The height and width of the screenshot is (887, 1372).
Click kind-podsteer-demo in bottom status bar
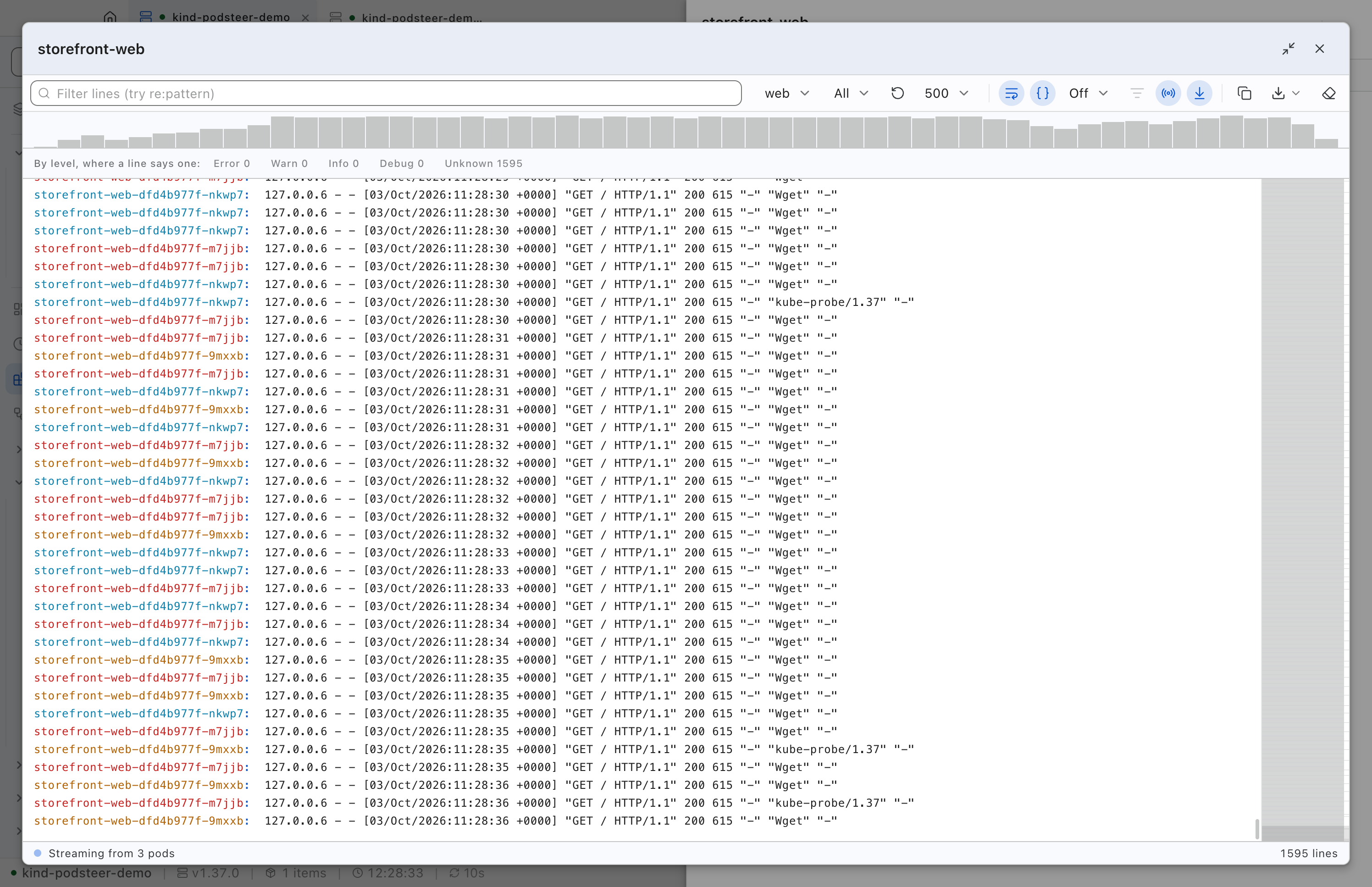pos(86,873)
